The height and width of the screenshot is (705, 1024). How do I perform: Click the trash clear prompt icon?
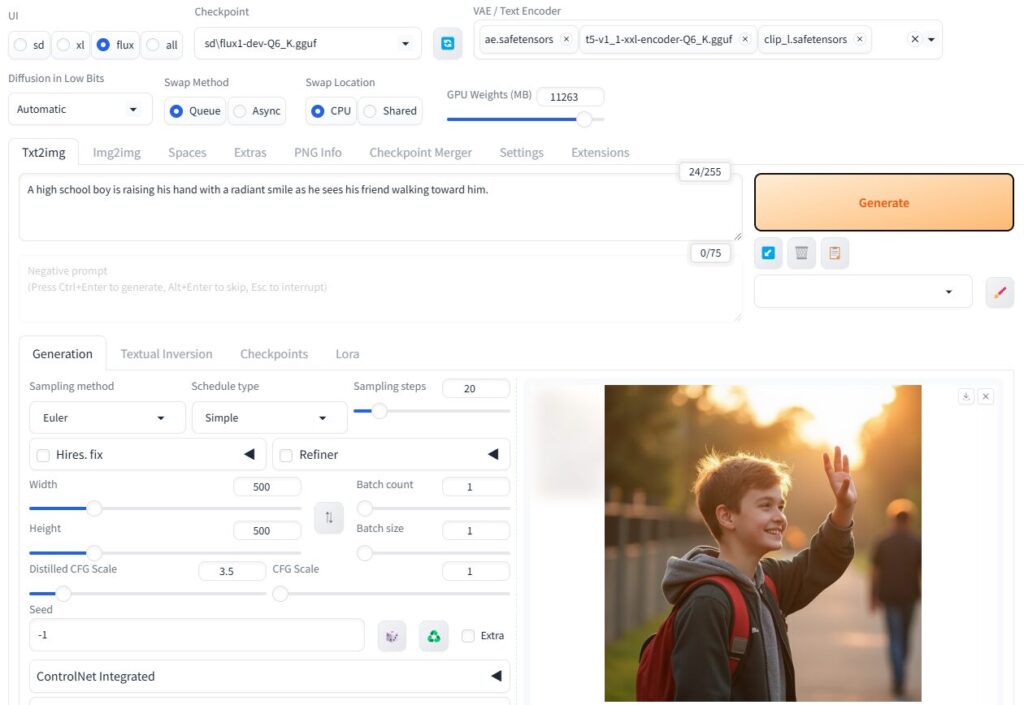(801, 254)
